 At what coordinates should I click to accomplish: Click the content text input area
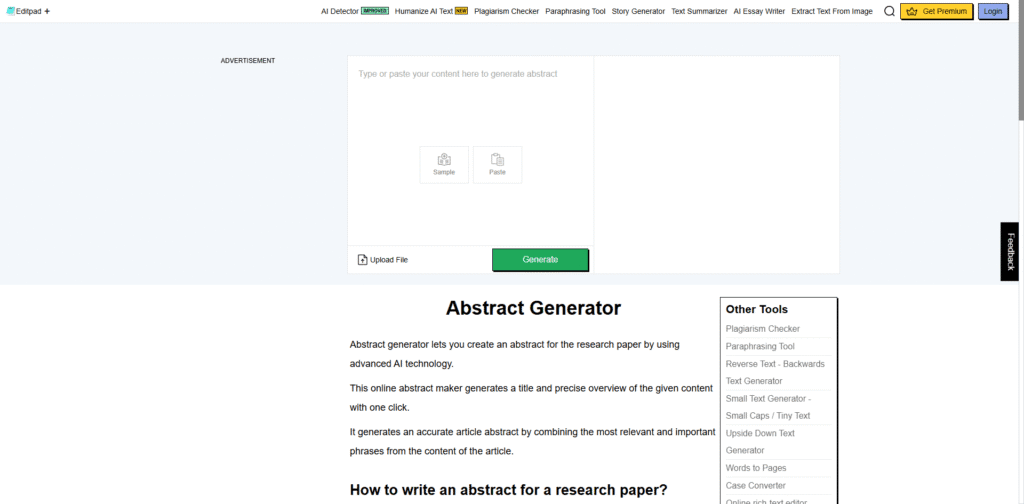(470, 110)
